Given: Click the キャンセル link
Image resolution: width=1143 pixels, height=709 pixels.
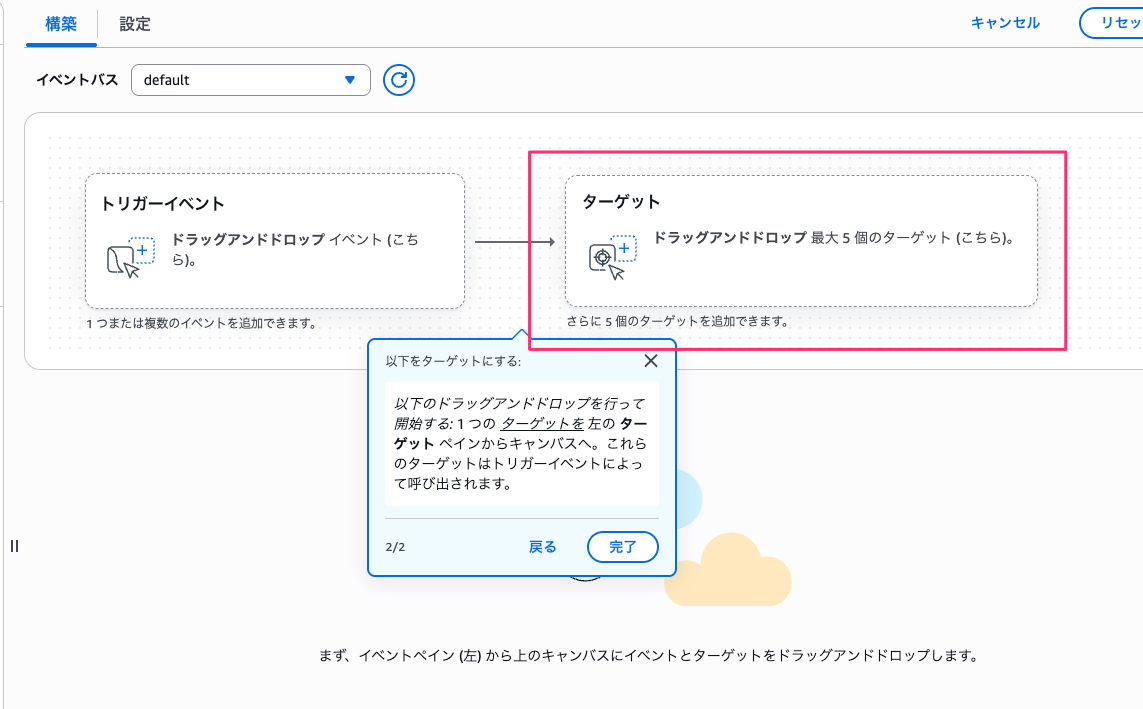Looking at the screenshot, I should coord(1005,23).
